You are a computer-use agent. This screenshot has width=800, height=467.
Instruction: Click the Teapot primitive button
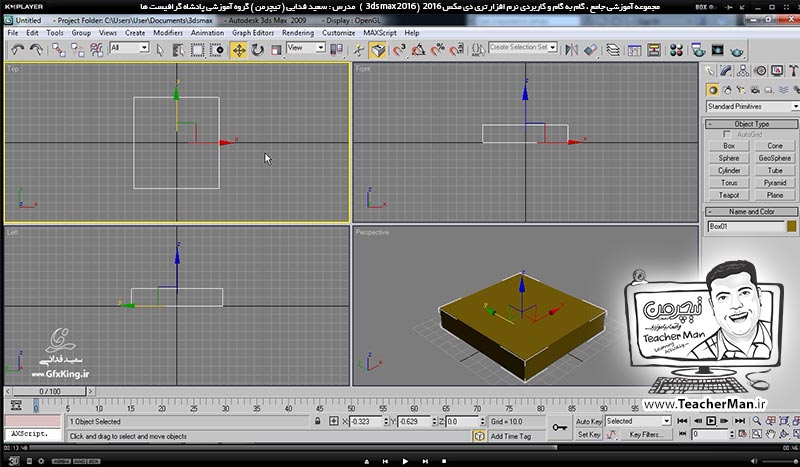click(x=729, y=195)
